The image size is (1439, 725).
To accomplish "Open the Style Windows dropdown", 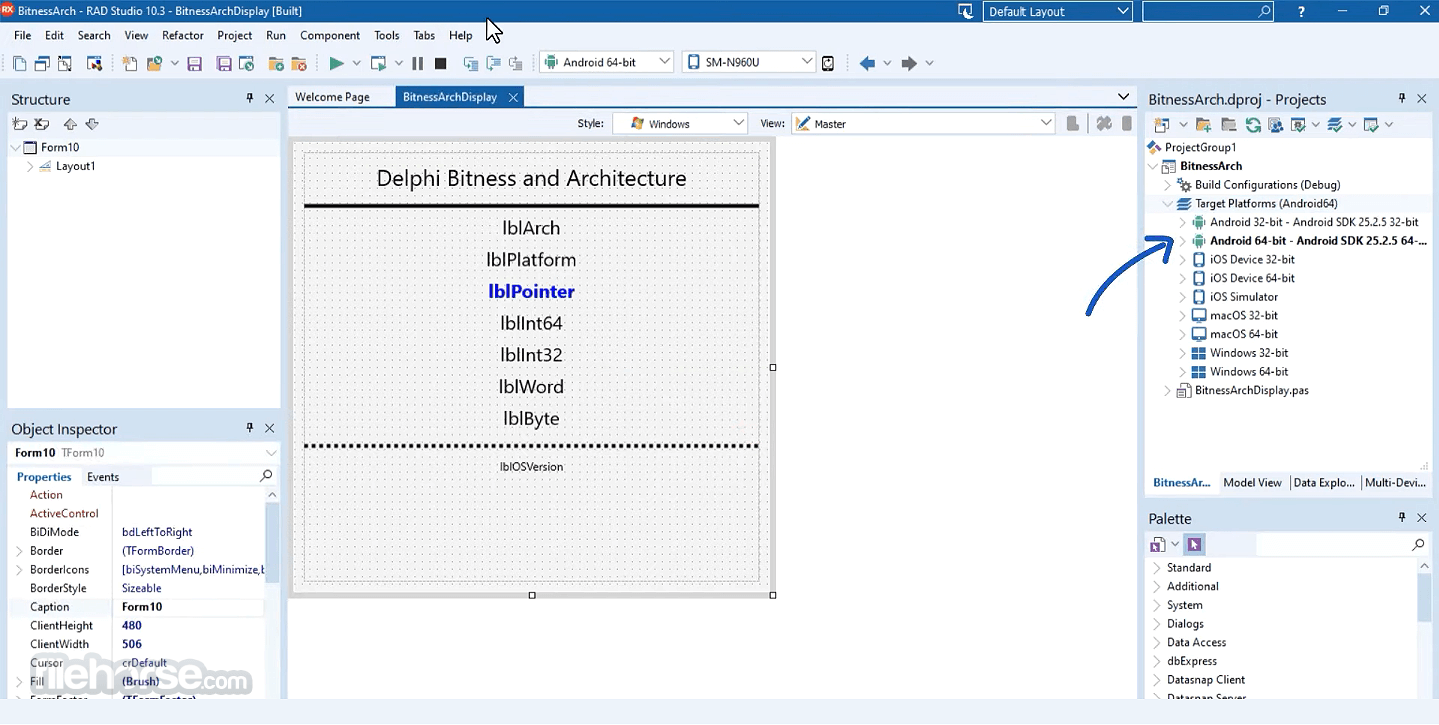I will (739, 123).
